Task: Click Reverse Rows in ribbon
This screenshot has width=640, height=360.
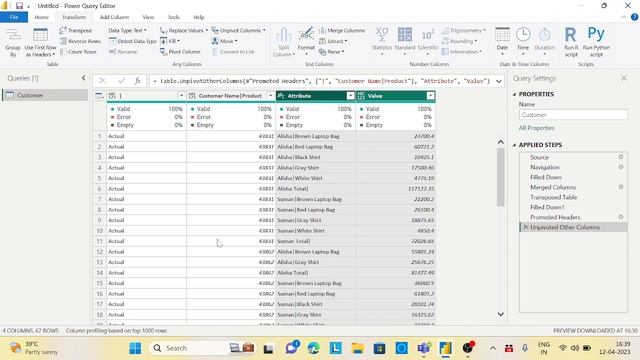Action: click(x=80, y=41)
